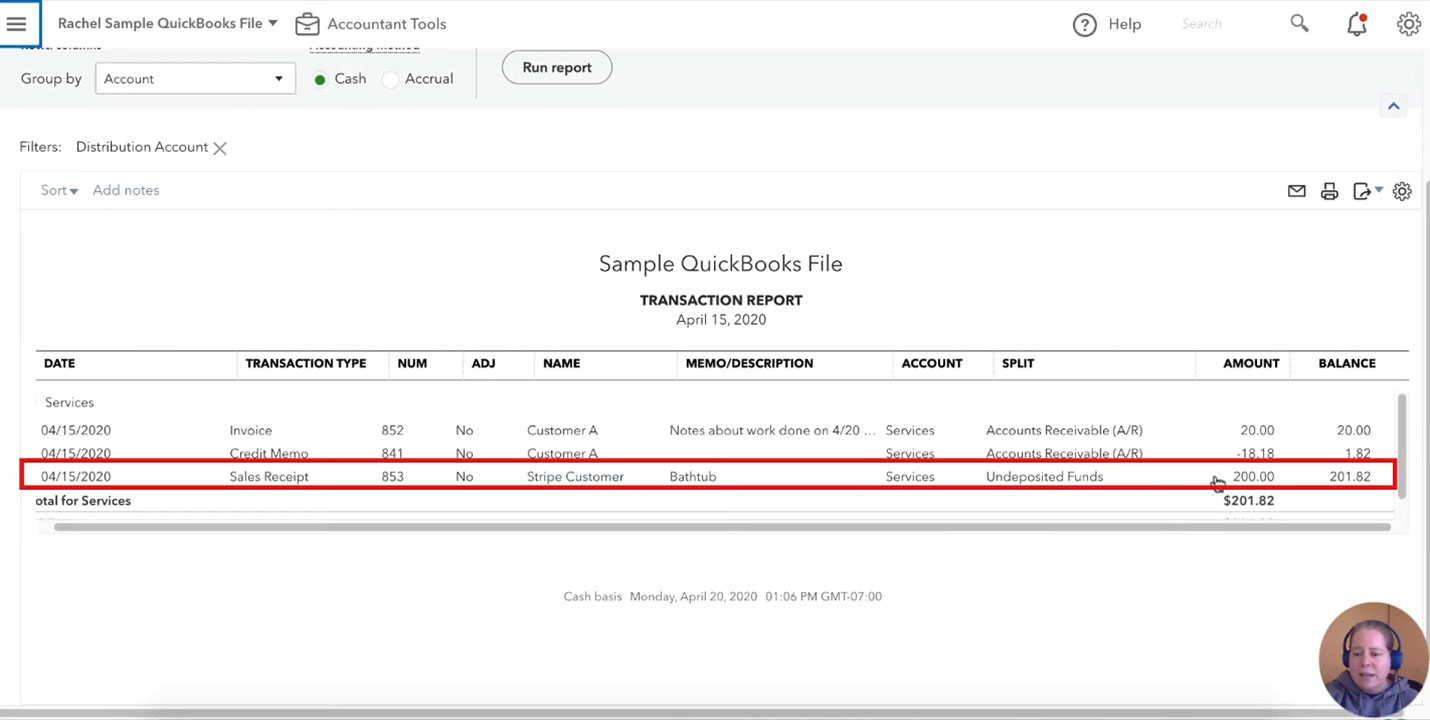Open the Rachel Sample QuickBooks File switcher
The width and height of the screenshot is (1430, 720).
[167, 23]
